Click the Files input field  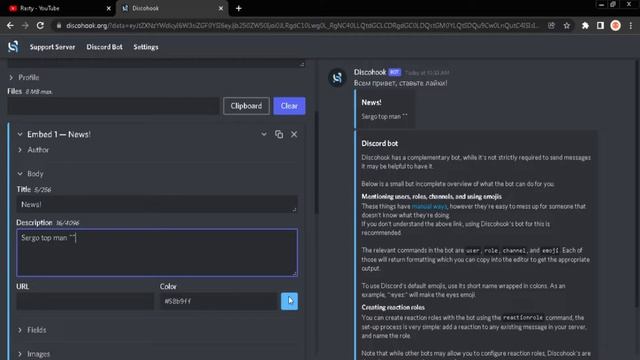tap(113, 106)
